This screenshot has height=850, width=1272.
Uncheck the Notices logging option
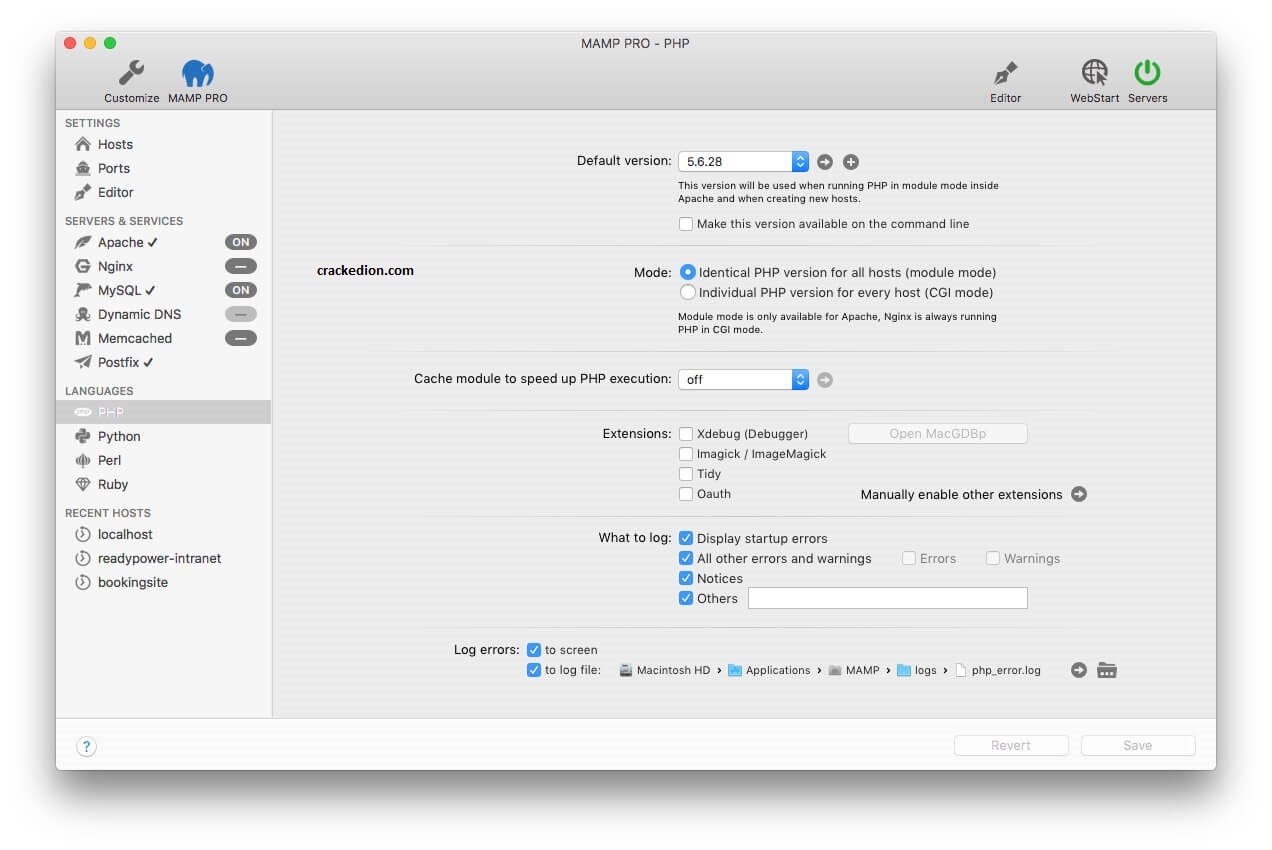tap(686, 578)
